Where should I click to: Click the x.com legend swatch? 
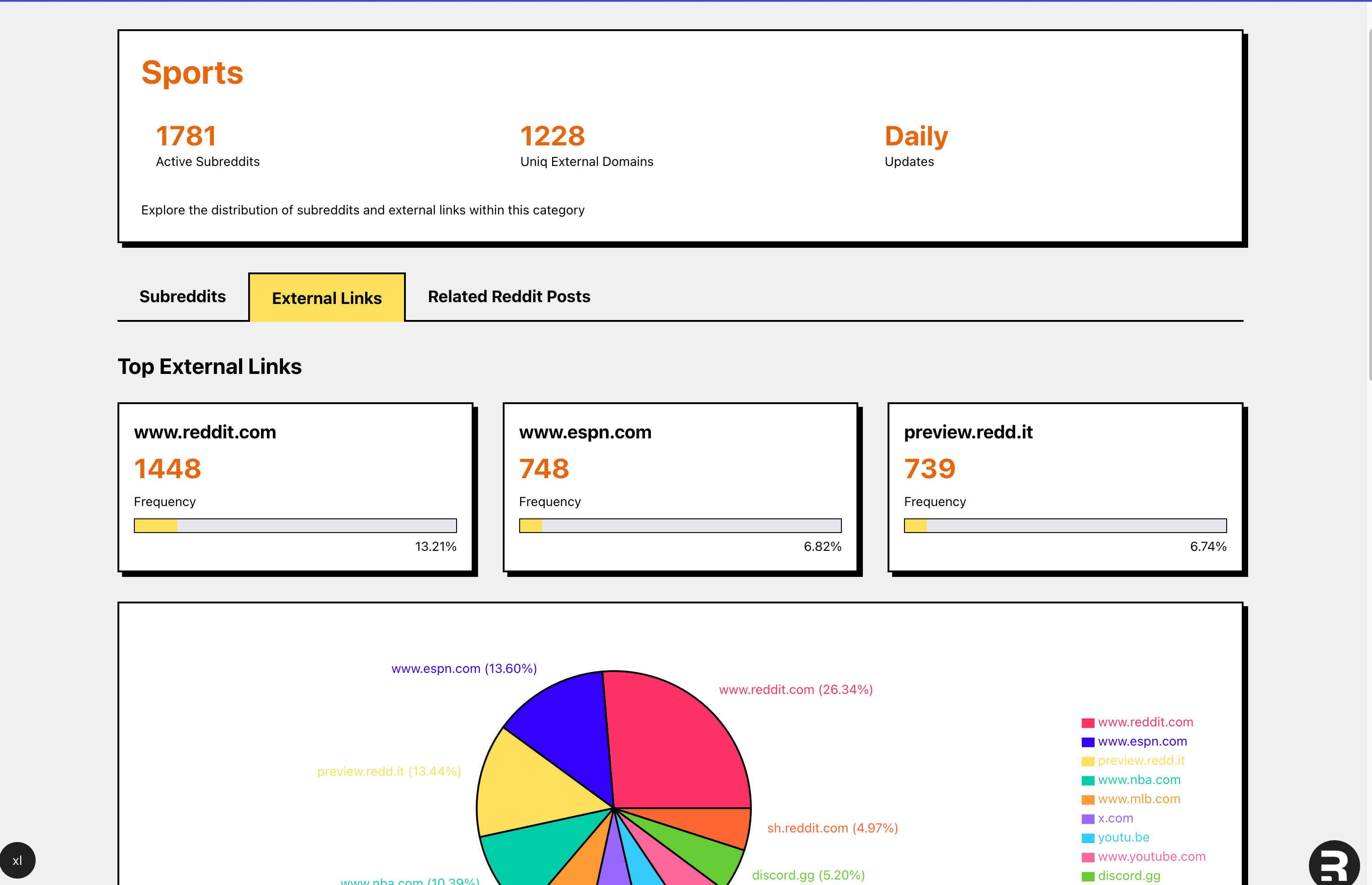[1088, 819]
